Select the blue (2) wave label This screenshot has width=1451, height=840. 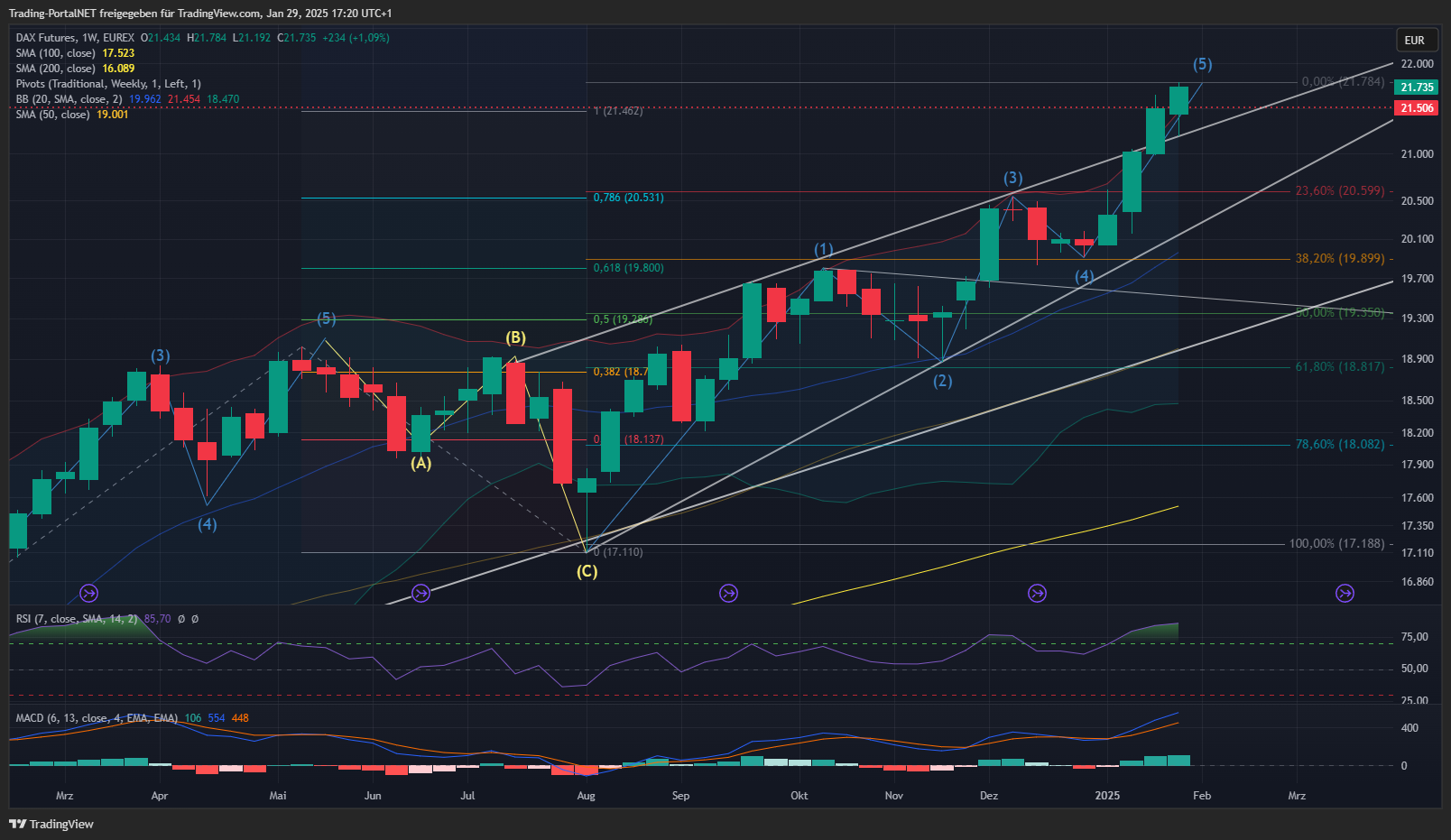click(x=942, y=381)
